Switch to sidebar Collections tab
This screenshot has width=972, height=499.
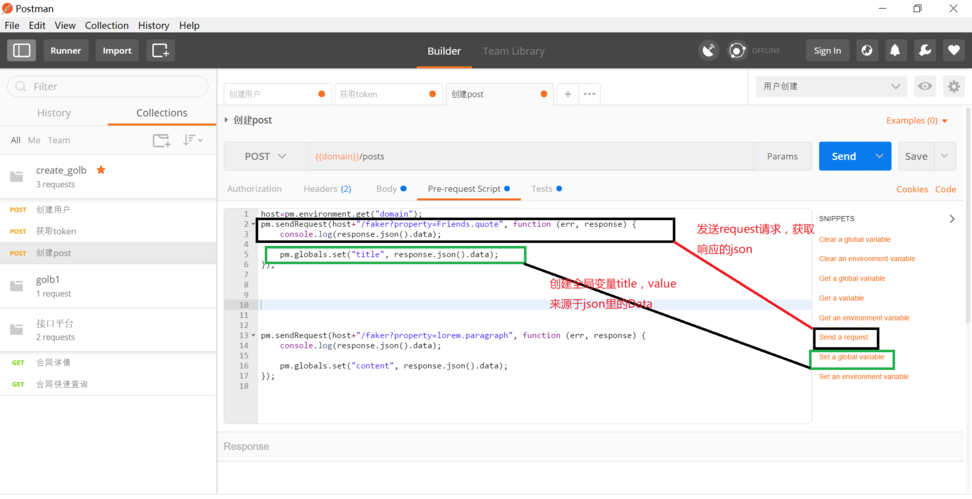tap(162, 113)
